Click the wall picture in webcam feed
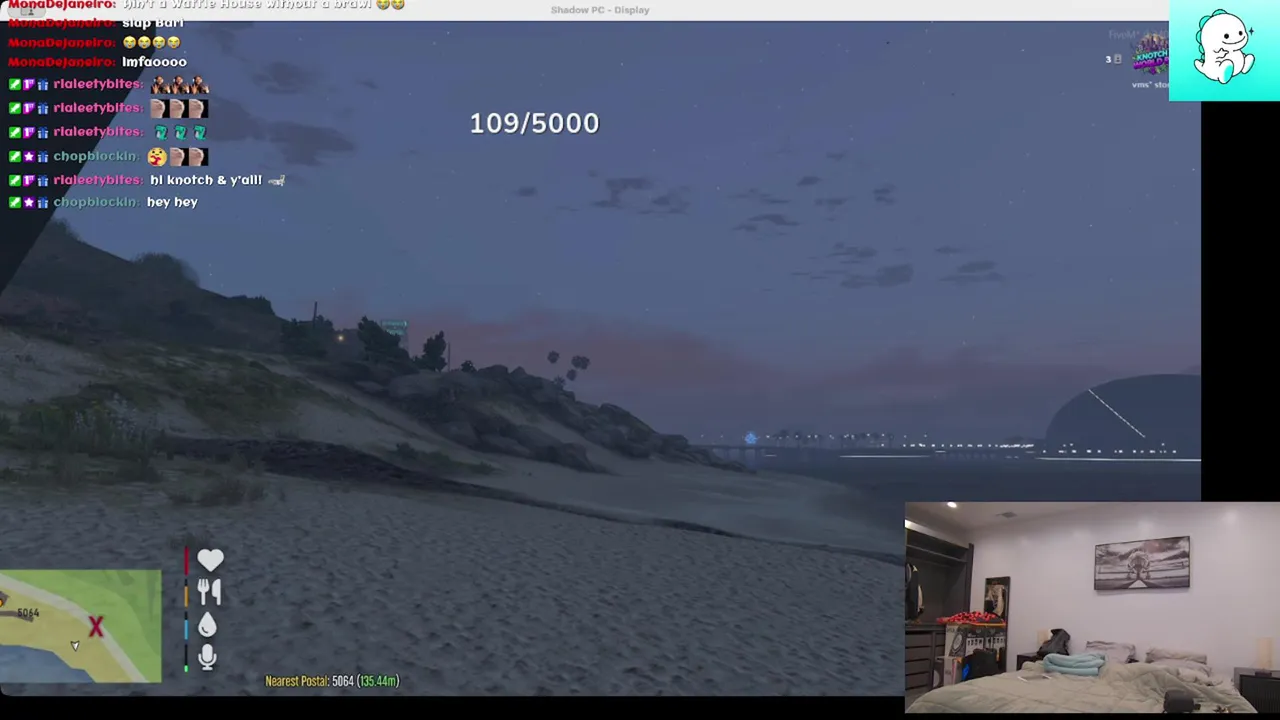This screenshot has width=1280, height=720. click(x=1142, y=563)
